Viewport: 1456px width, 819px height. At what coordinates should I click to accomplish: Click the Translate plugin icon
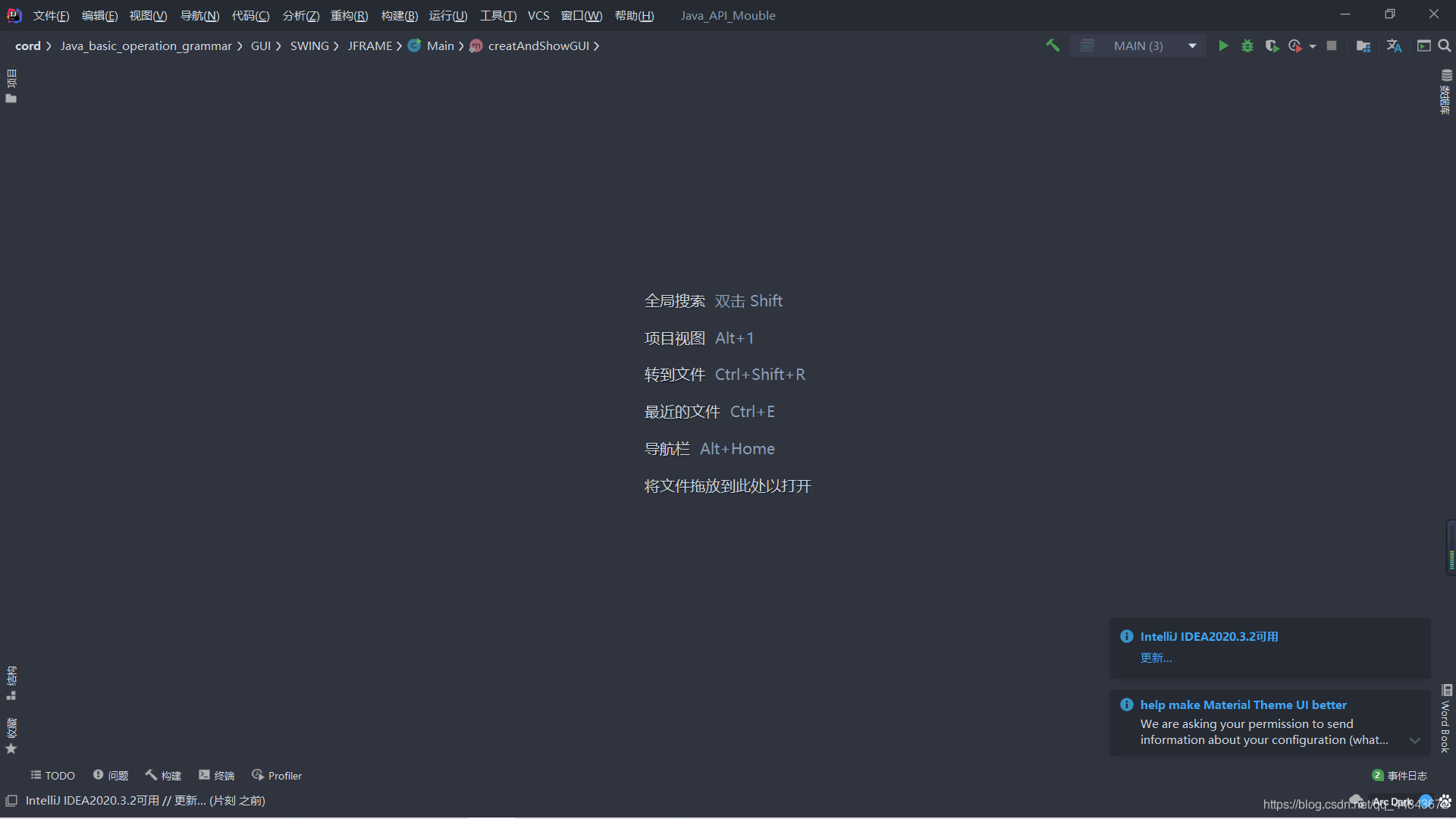point(1394,45)
